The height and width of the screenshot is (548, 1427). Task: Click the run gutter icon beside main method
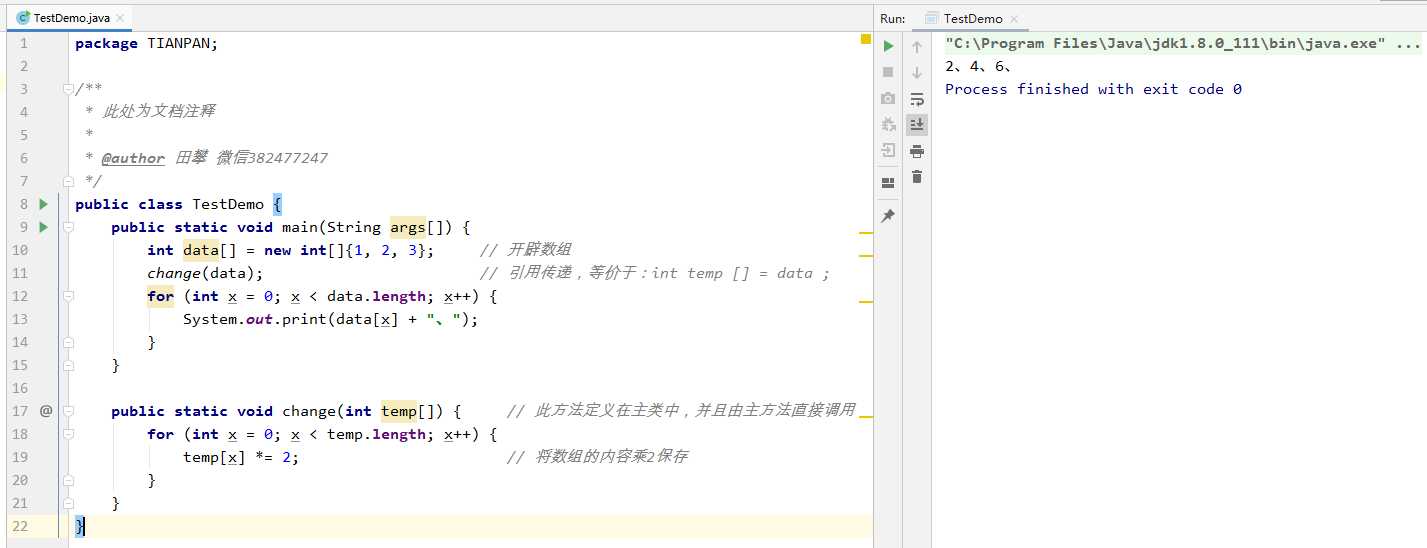(x=43, y=227)
